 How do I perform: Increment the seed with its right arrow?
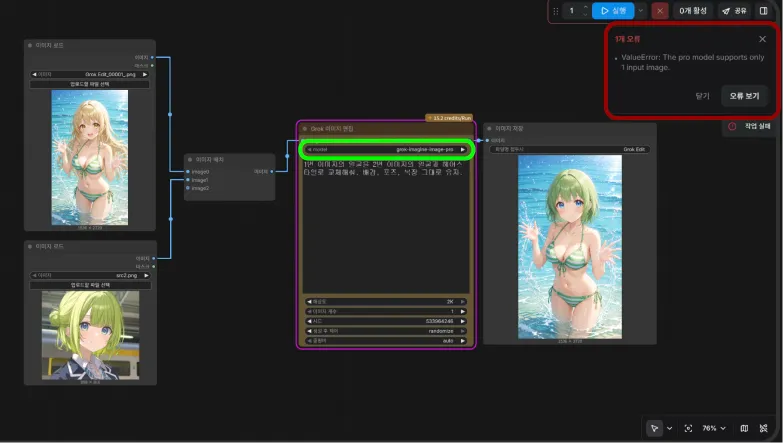[x=463, y=321]
